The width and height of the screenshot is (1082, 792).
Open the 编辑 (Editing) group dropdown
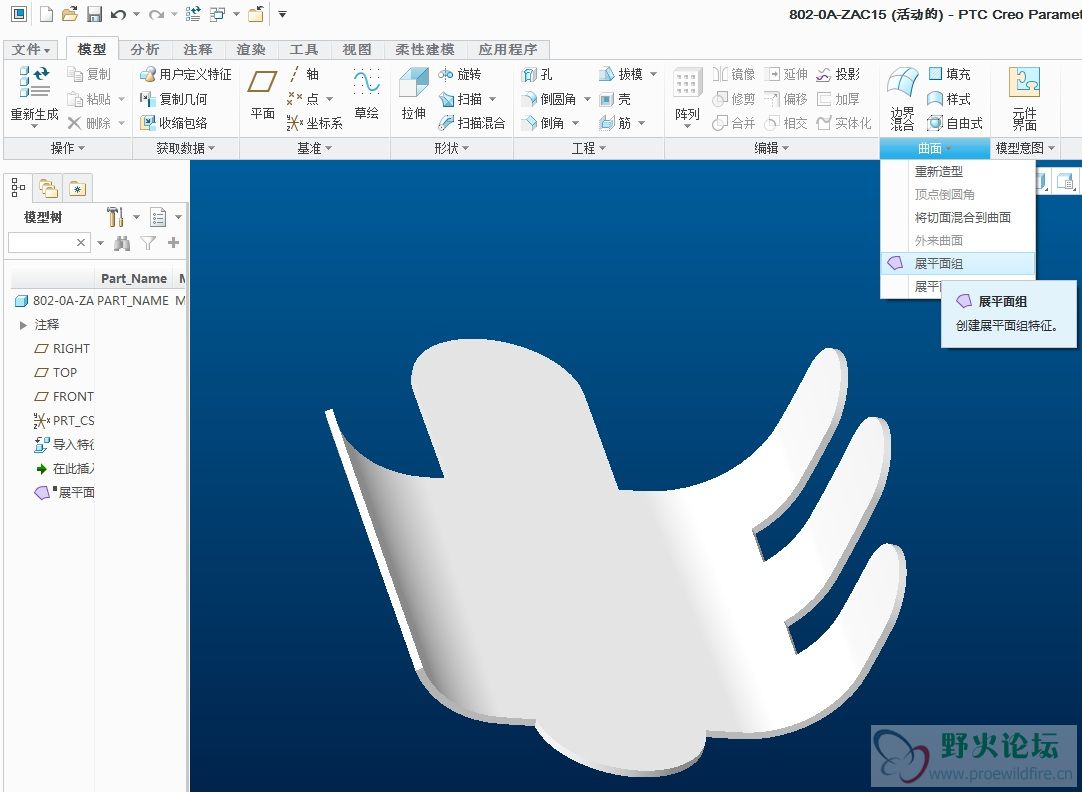771,148
